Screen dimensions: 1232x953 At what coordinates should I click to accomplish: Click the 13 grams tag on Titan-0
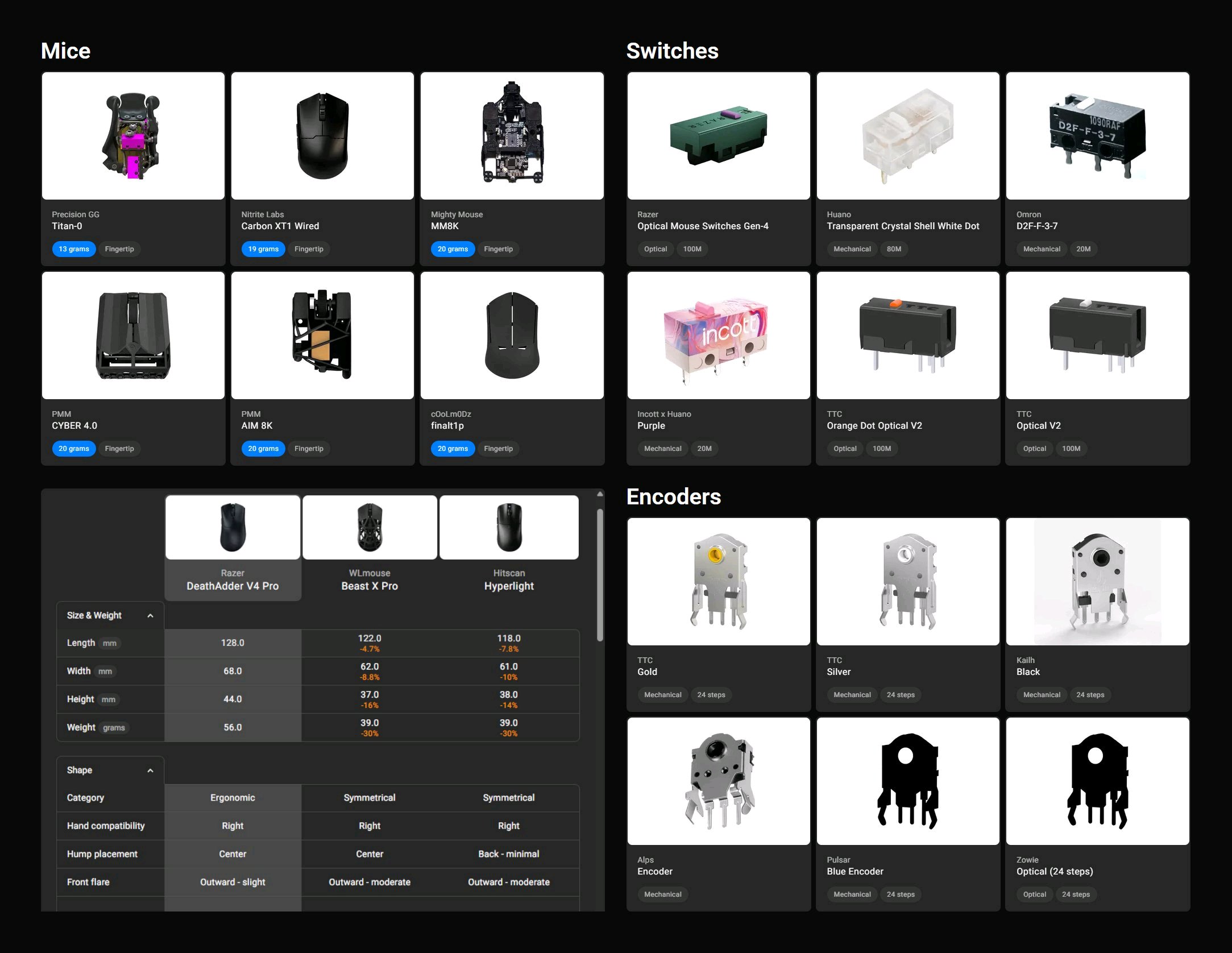point(74,249)
